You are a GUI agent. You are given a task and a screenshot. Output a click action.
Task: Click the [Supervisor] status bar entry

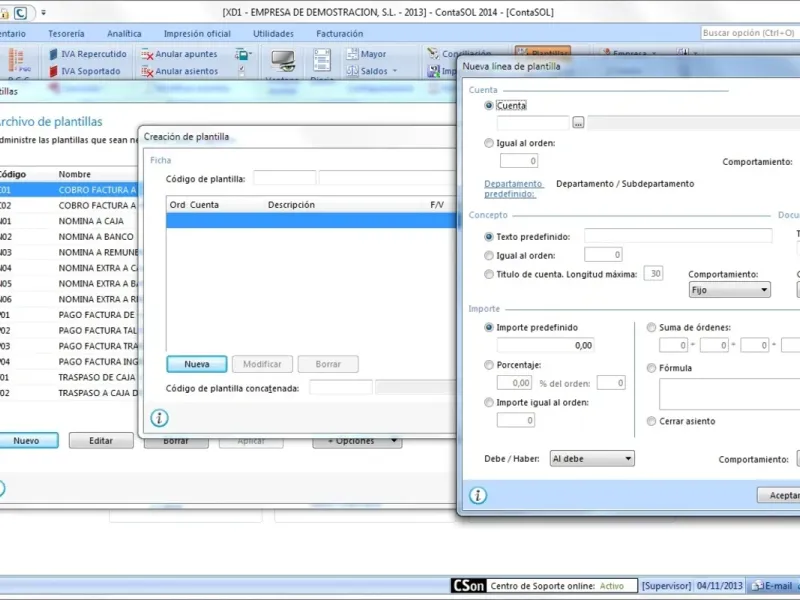pyautogui.click(x=666, y=586)
